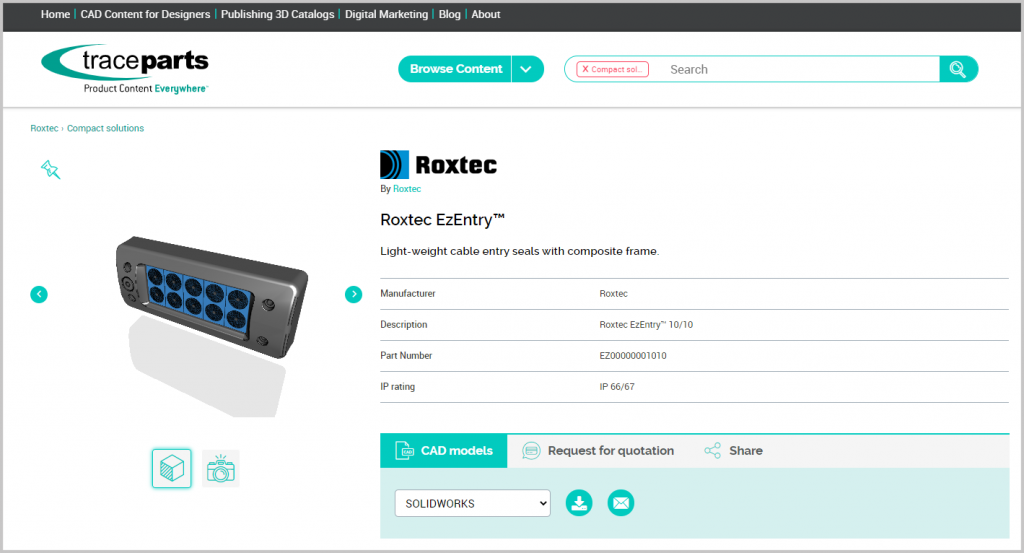Open the Share tab
Image resolution: width=1024 pixels, height=553 pixels.
[733, 451]
